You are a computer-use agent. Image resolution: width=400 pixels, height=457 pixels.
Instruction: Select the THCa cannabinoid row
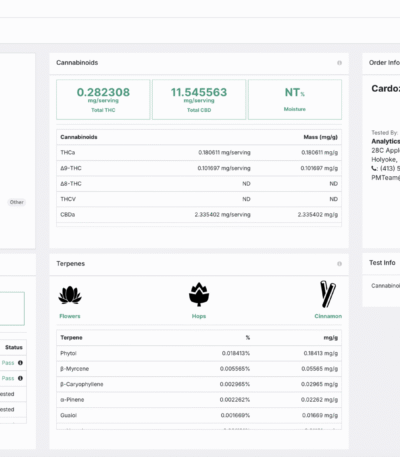[x=199, y=152]
